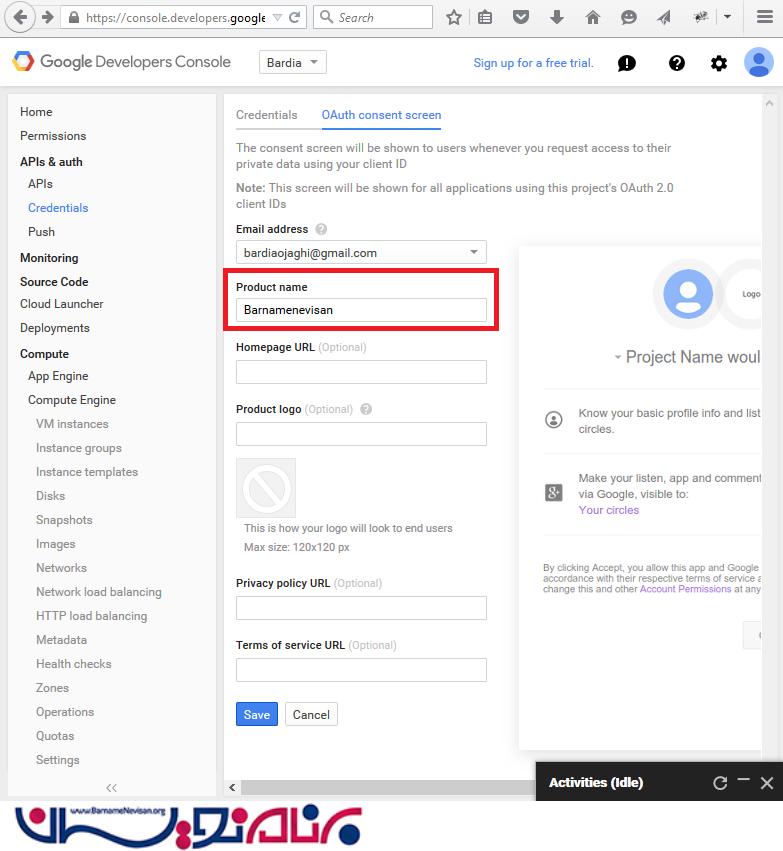Click the Sign up for a free trial link

click(x=533, y=63)
